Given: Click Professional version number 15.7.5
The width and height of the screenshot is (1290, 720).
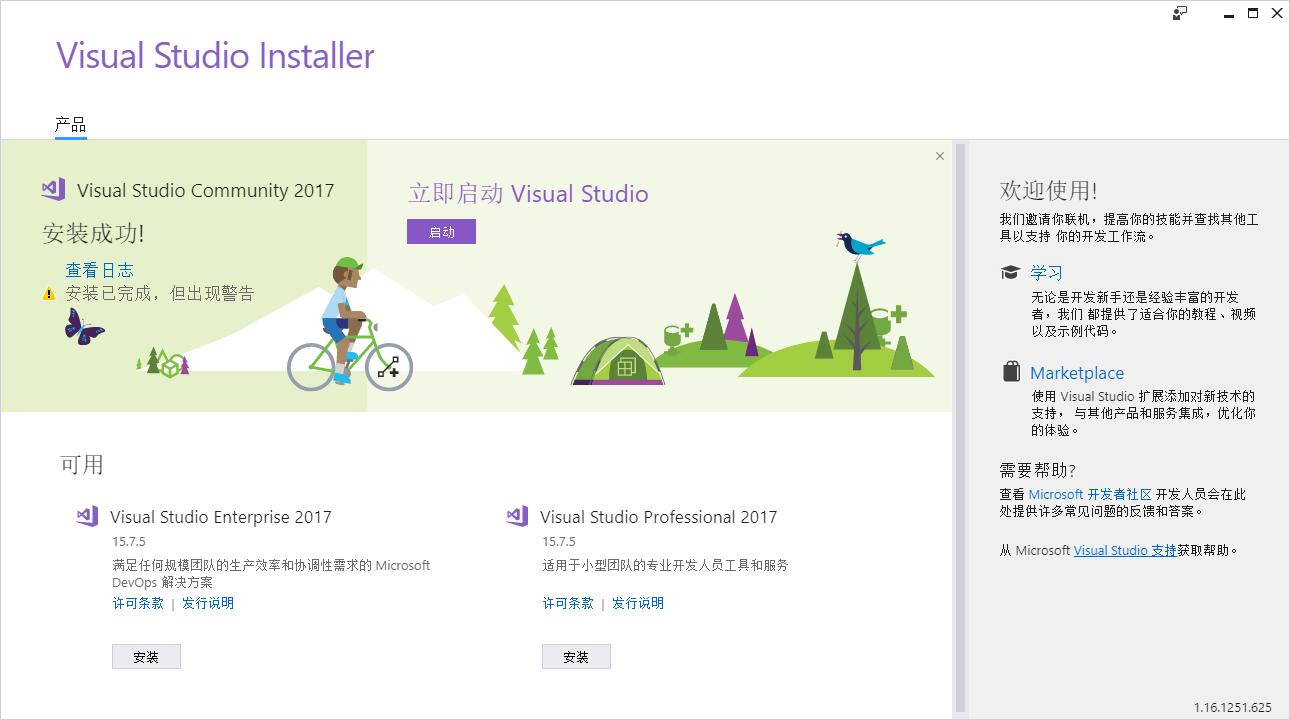Looking at the screenshot, I should tap(559, 541).
